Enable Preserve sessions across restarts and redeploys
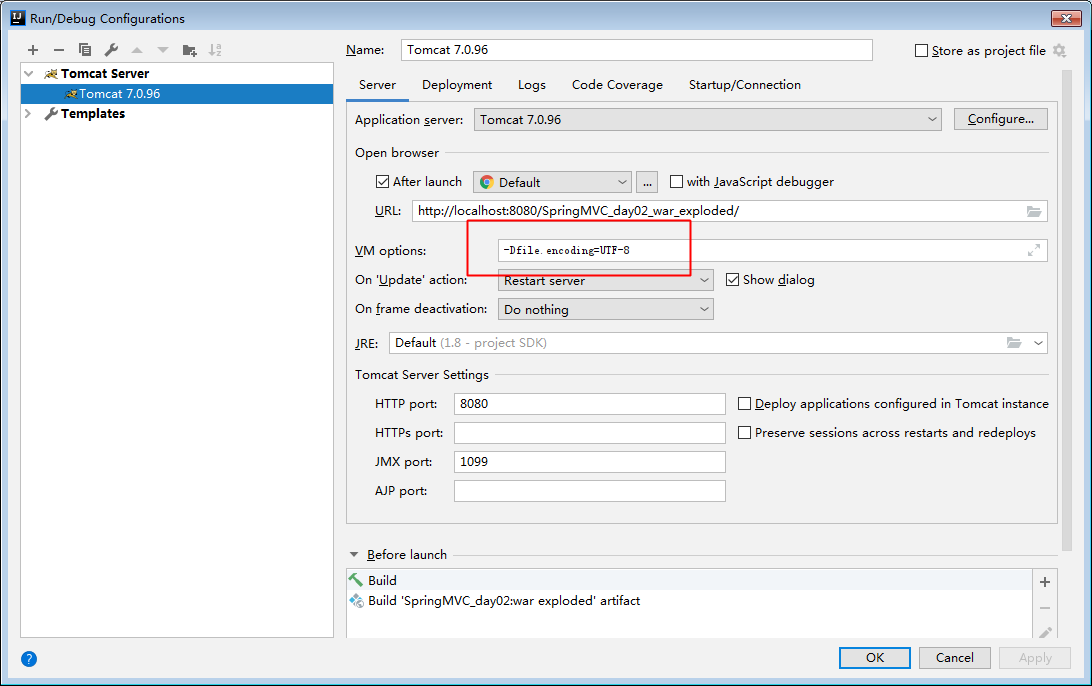1092x686 pixels. pos(744,433)
